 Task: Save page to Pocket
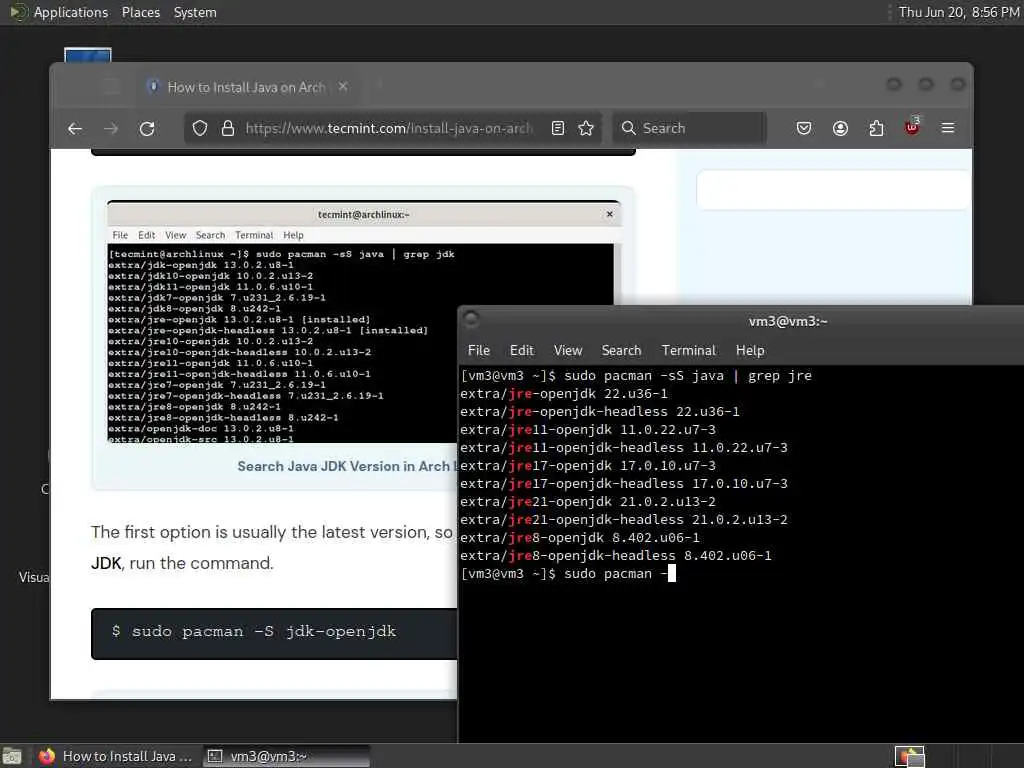click(804, 128)
